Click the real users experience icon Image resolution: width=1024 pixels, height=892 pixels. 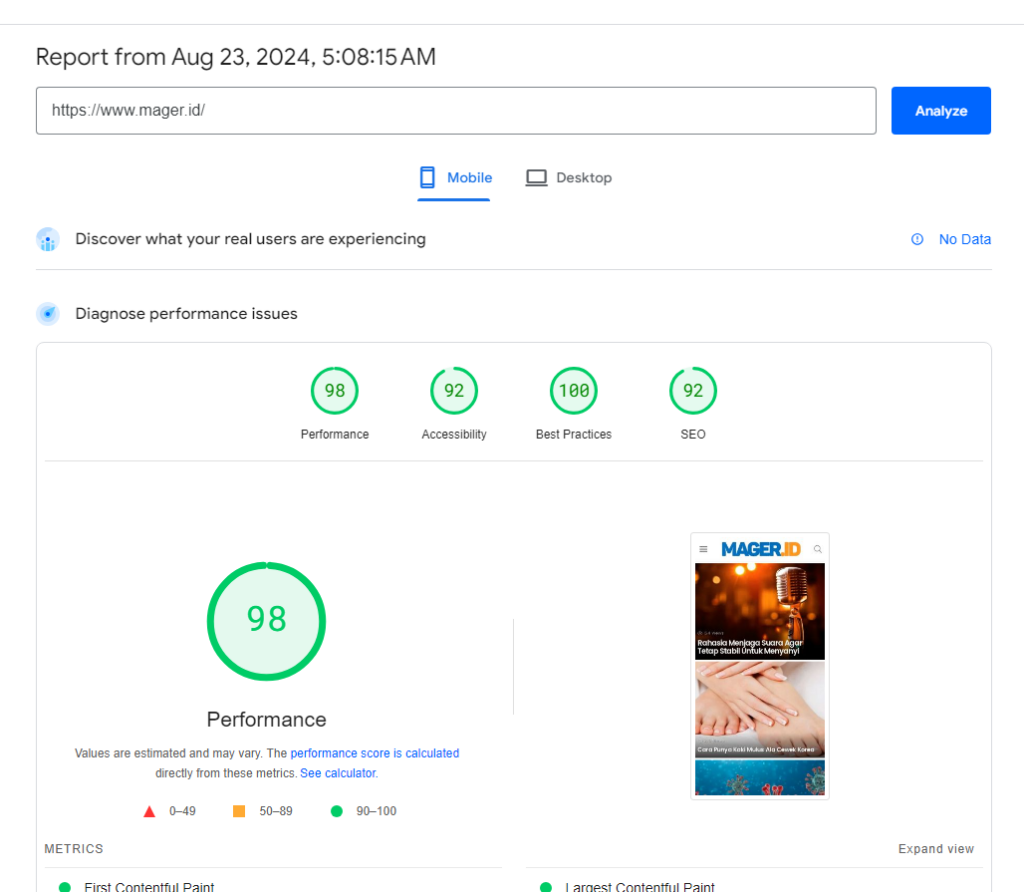point(48,240)
